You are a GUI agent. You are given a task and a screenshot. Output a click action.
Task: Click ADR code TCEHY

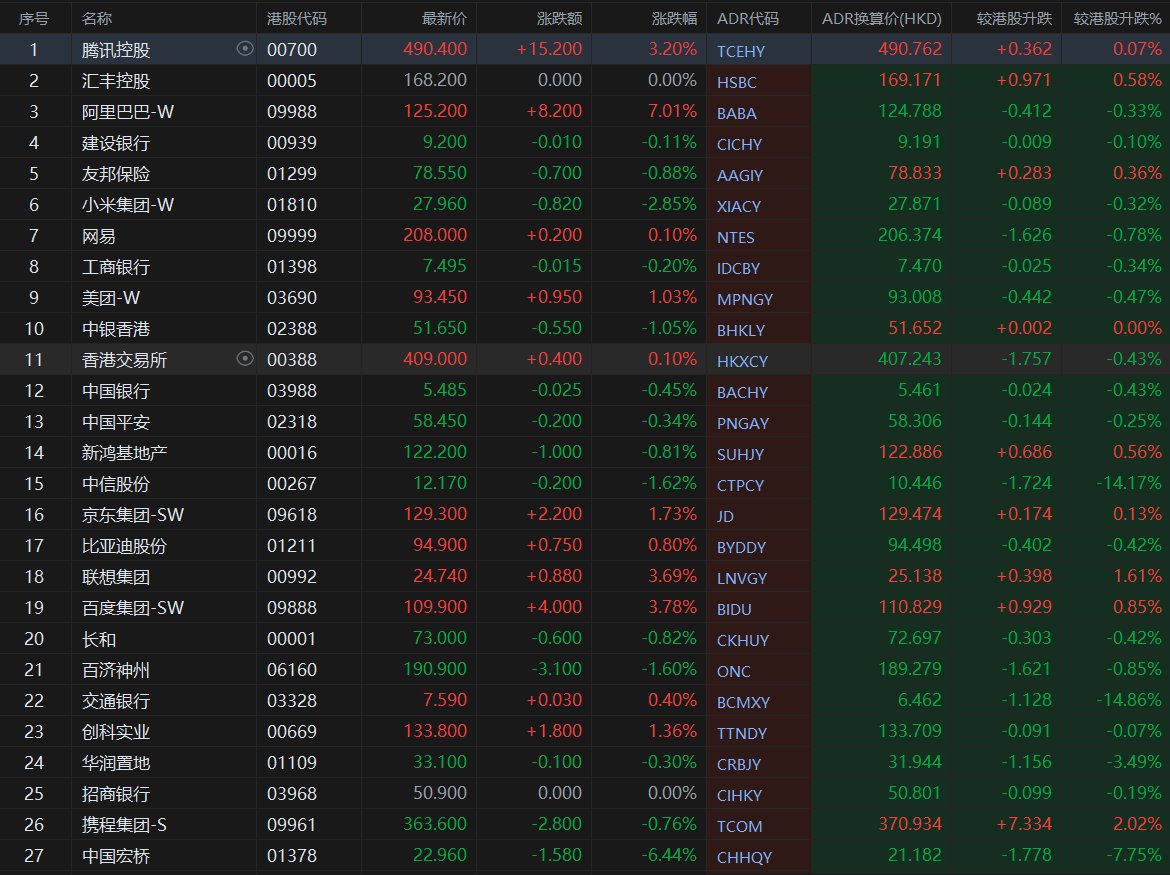(741, 51)
